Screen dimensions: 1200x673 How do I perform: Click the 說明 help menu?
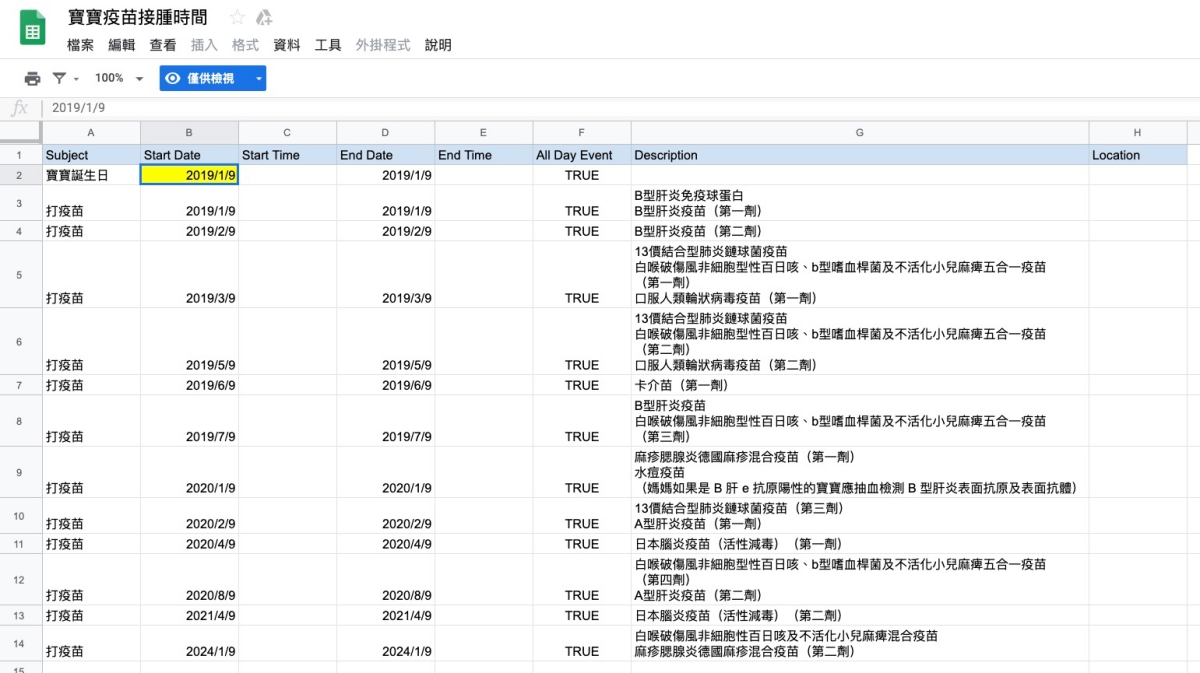pos(438,45)
